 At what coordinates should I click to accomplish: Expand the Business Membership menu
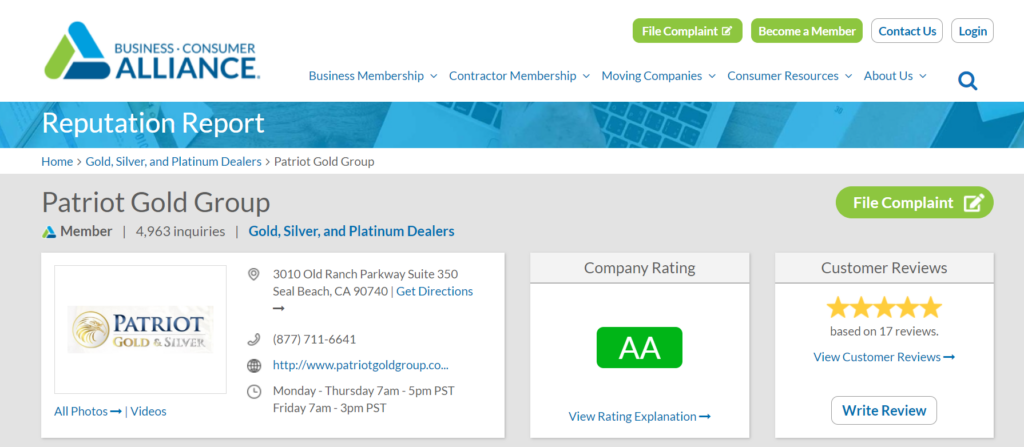(373, 76)
